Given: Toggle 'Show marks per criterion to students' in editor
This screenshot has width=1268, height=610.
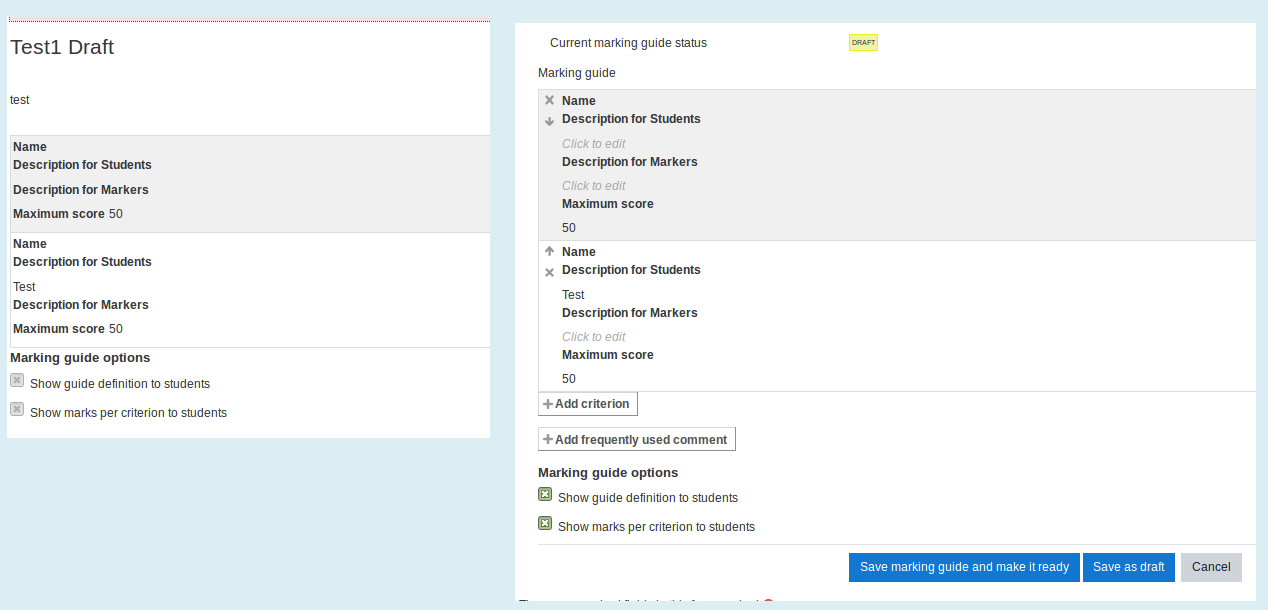Looking at the screenshot, I should tap(545, 523).
